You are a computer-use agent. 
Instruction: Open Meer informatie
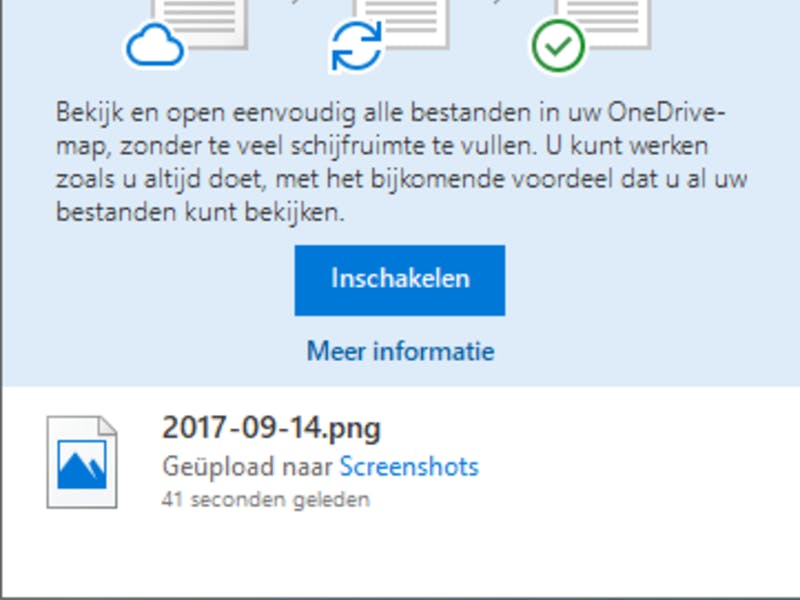pos(399,351)
